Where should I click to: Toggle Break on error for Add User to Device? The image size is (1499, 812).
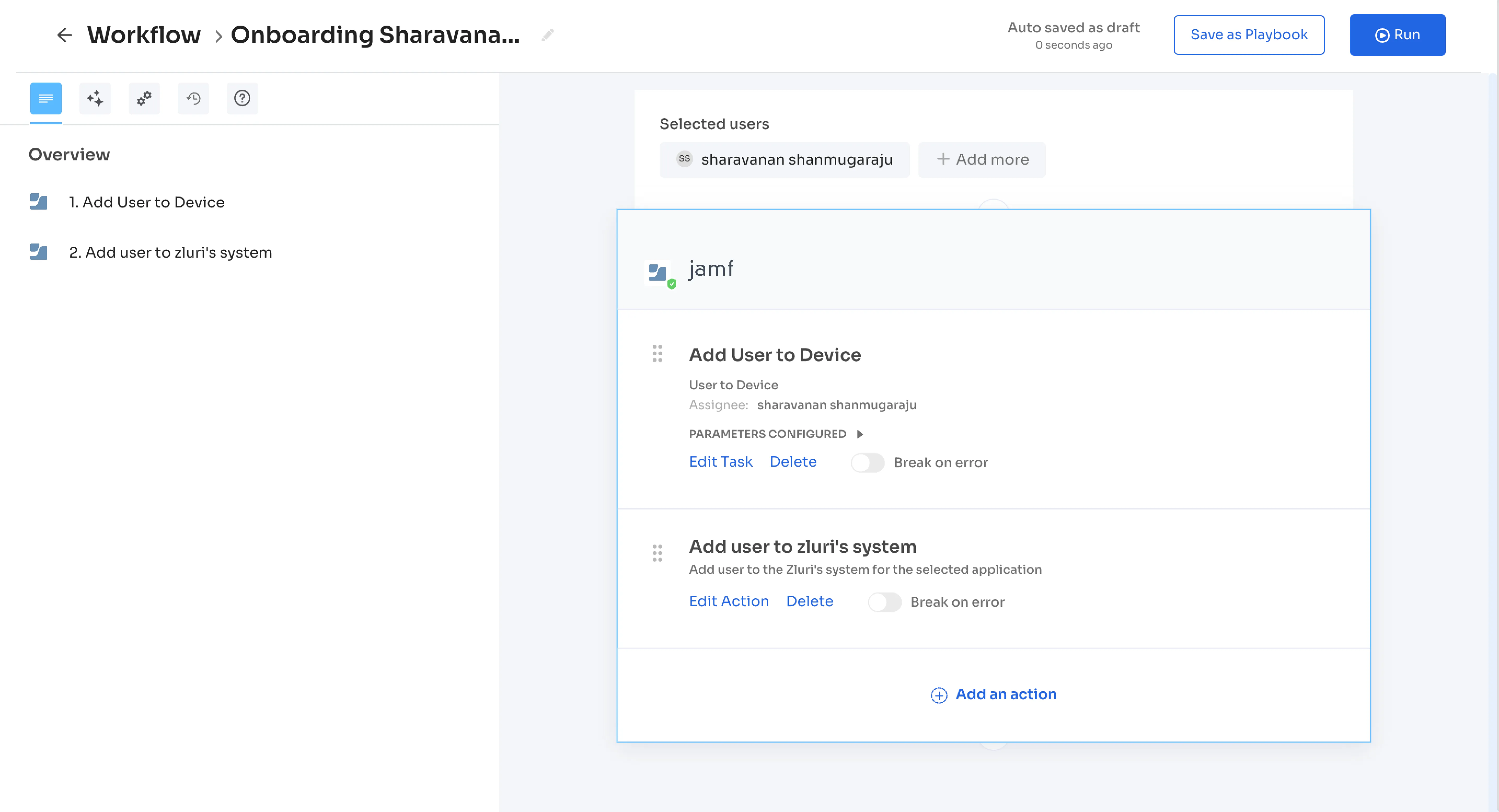867,463
